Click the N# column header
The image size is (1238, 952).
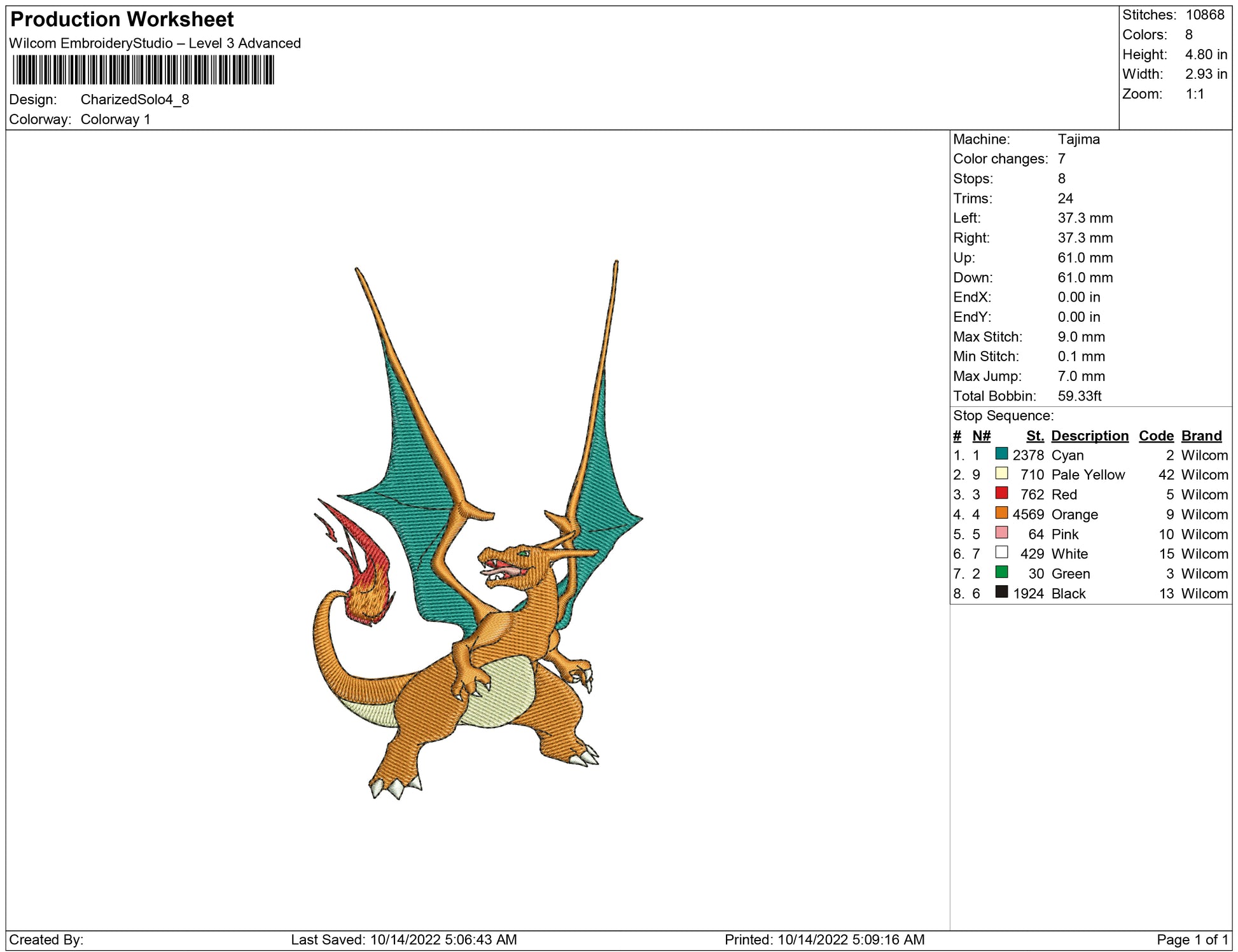click(981, 436)
